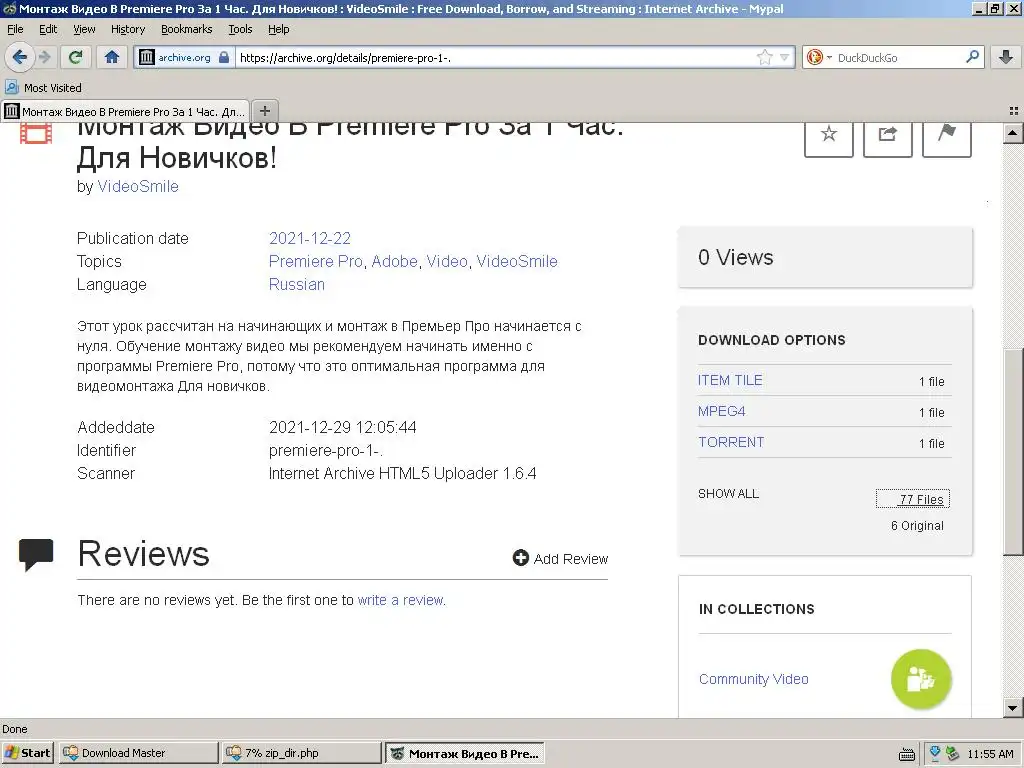This screenshot has width=1024, height=768.
Task: Click the keyboard icon in system tray
Action: [x=906, y=754]
